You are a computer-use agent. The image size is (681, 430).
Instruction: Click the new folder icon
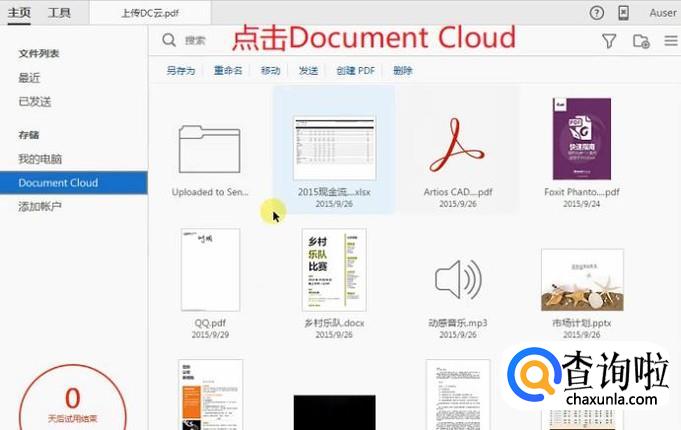(641, 41)
